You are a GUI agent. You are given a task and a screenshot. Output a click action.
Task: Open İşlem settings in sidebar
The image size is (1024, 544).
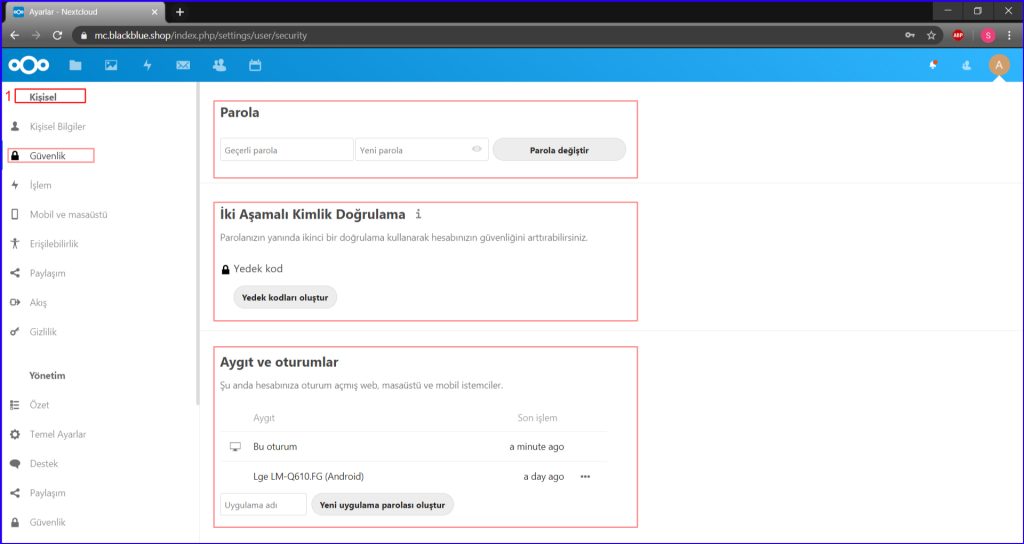tap(40, 185)
